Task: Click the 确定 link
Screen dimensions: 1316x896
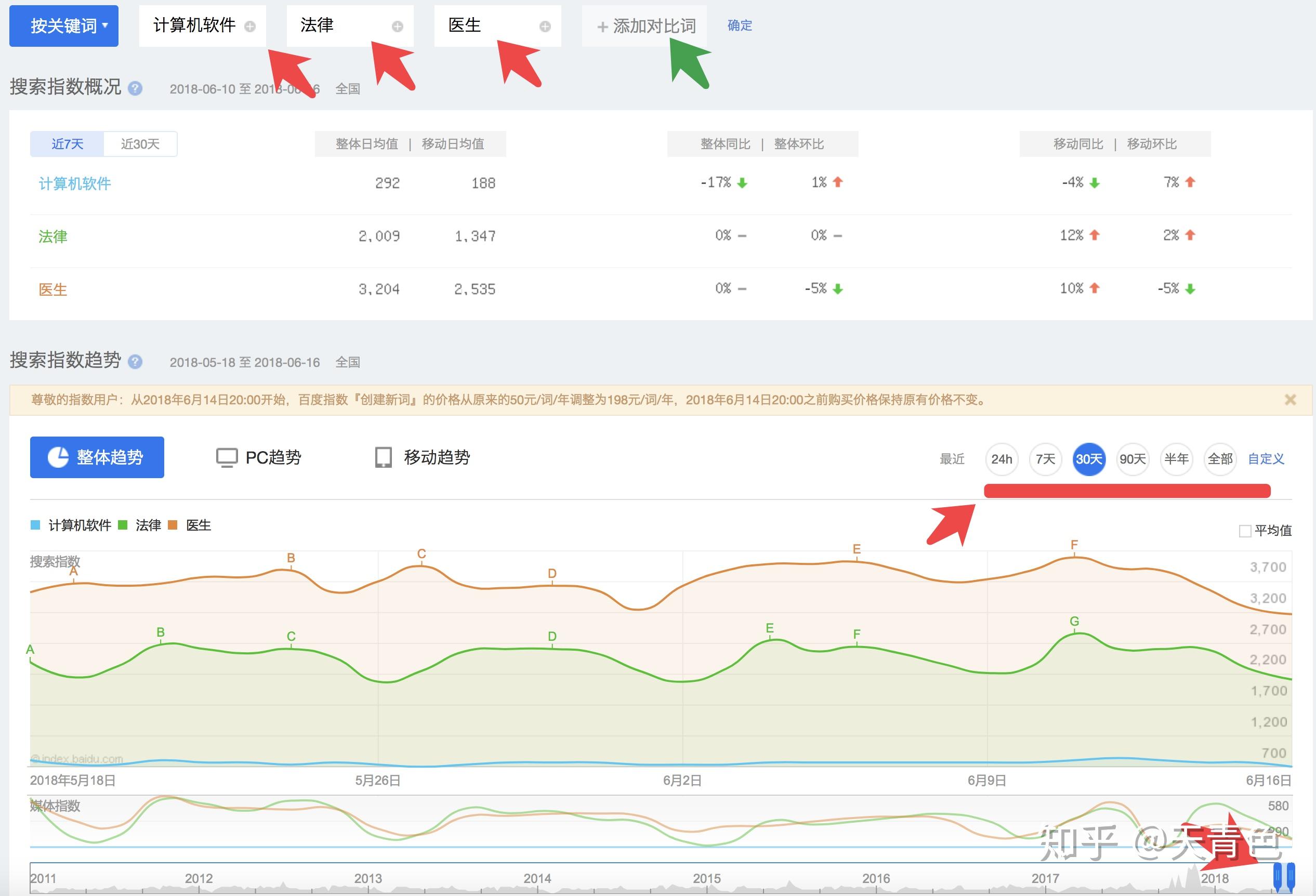Action: (x=740, y=25)
